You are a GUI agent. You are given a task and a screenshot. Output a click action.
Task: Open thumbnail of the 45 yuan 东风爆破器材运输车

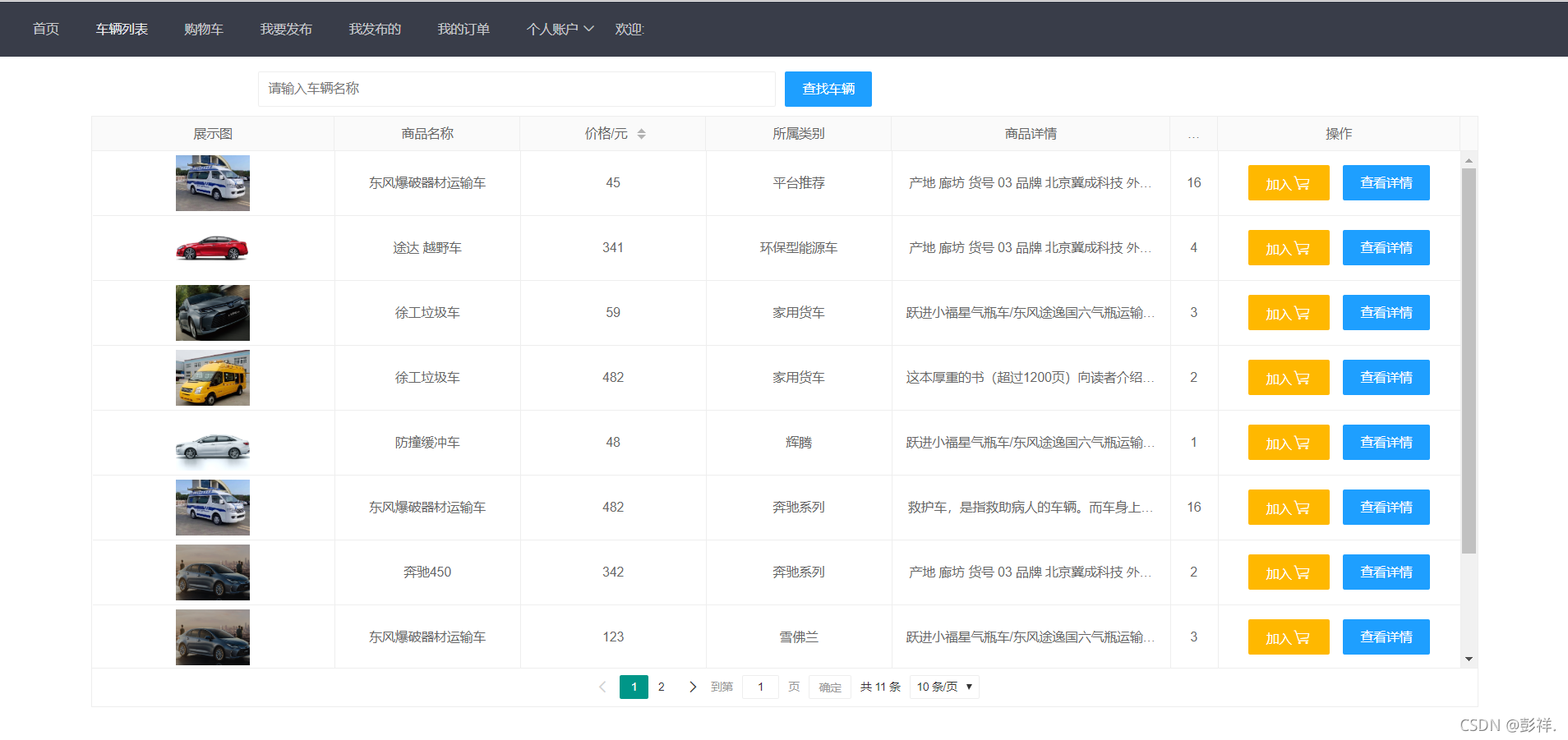pos(213,183)
